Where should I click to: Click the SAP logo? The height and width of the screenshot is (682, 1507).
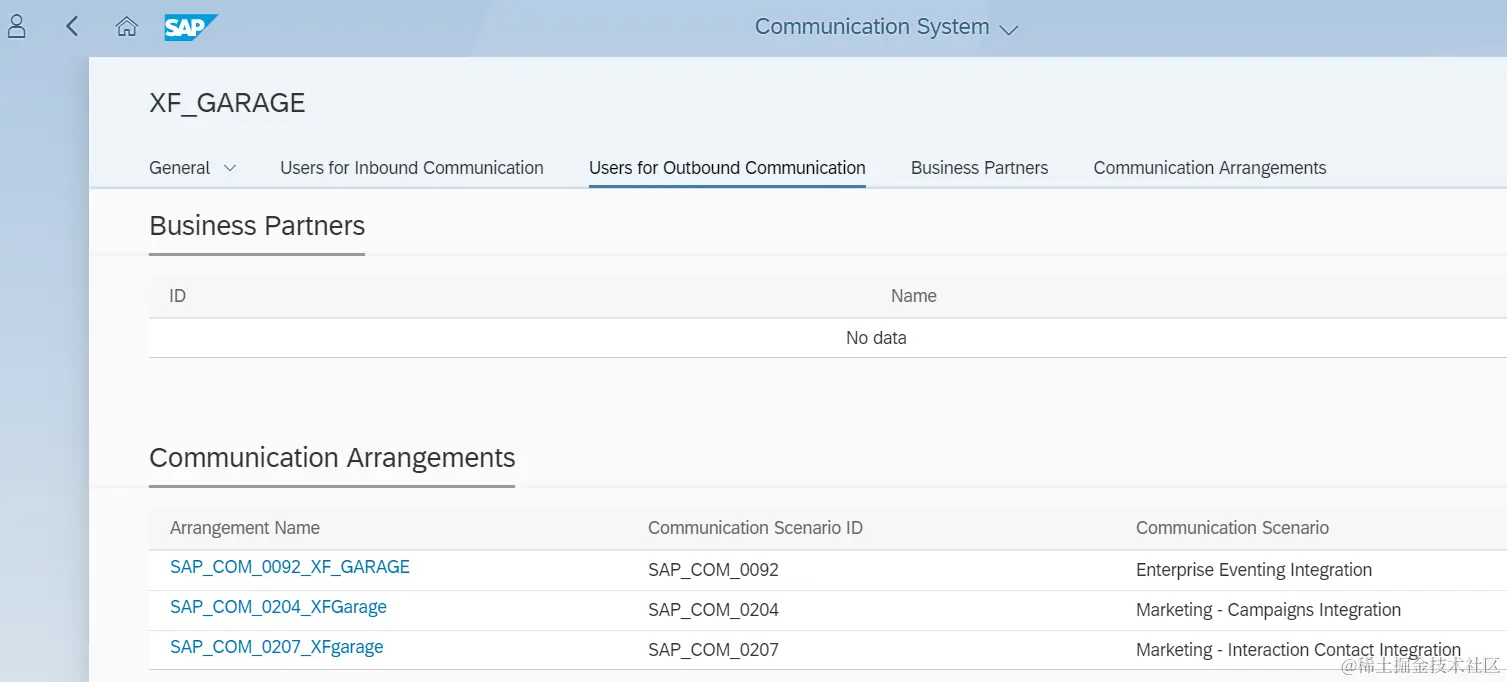190,27
